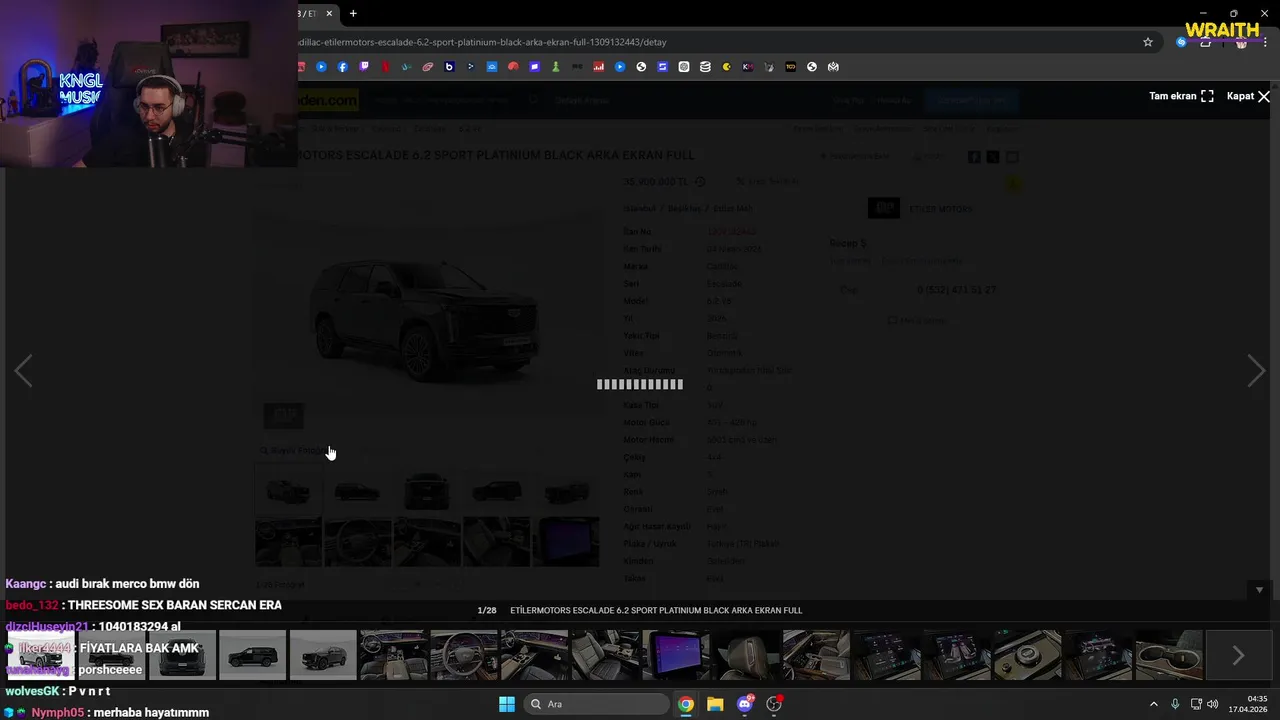Open the Twitch bookmark in bookmarks bar
Viewport: 1280px width, 720px height.
point(364,67)
